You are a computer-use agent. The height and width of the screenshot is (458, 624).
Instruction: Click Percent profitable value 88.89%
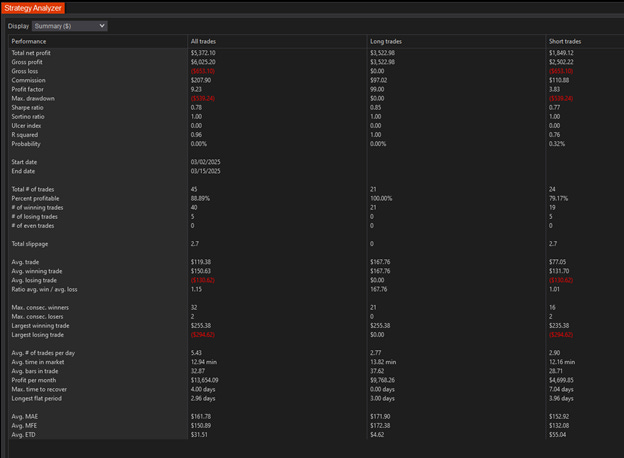tap(200, 199)
